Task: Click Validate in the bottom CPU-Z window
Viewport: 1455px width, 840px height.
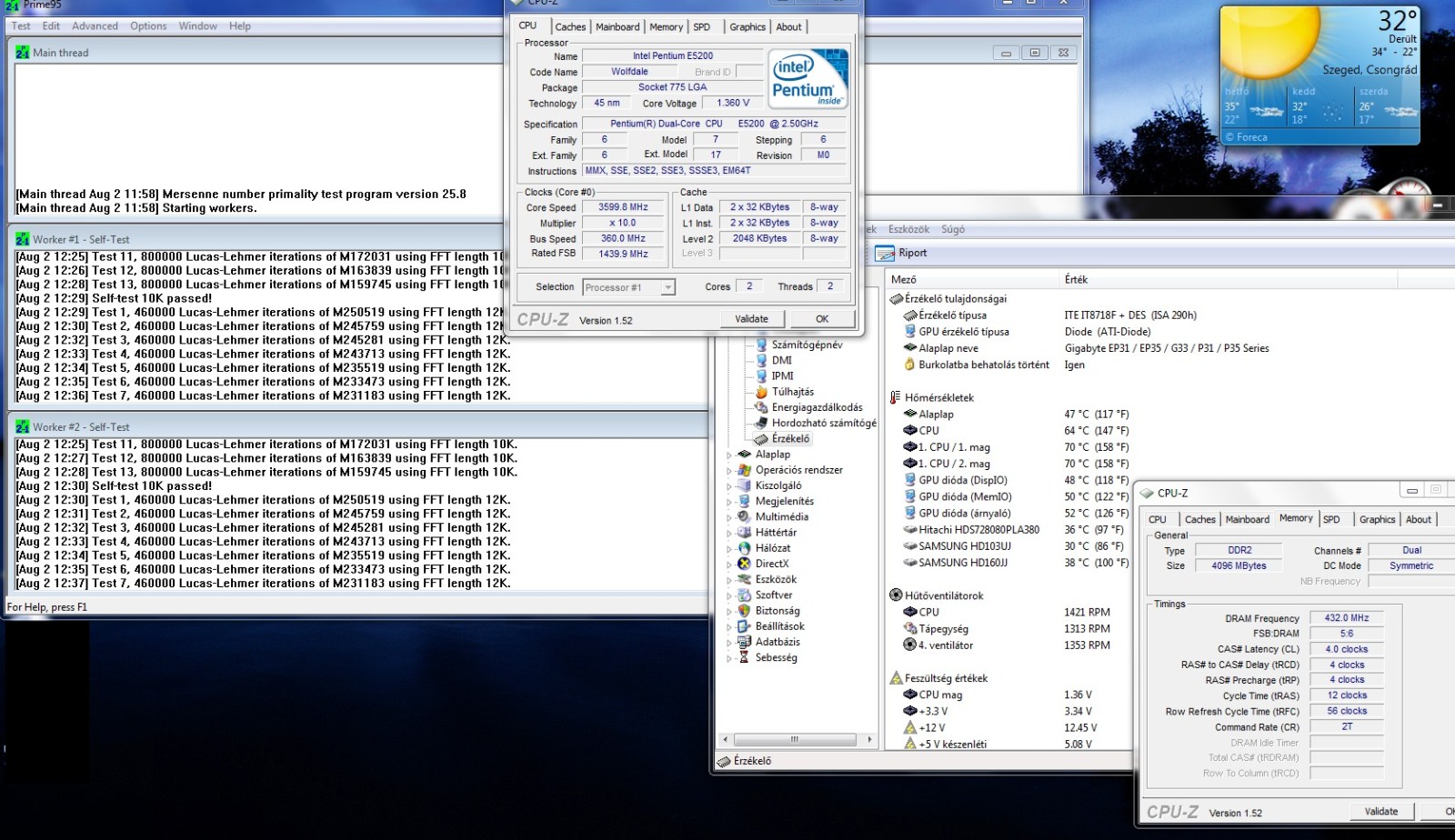Action: coord(1381,812)
